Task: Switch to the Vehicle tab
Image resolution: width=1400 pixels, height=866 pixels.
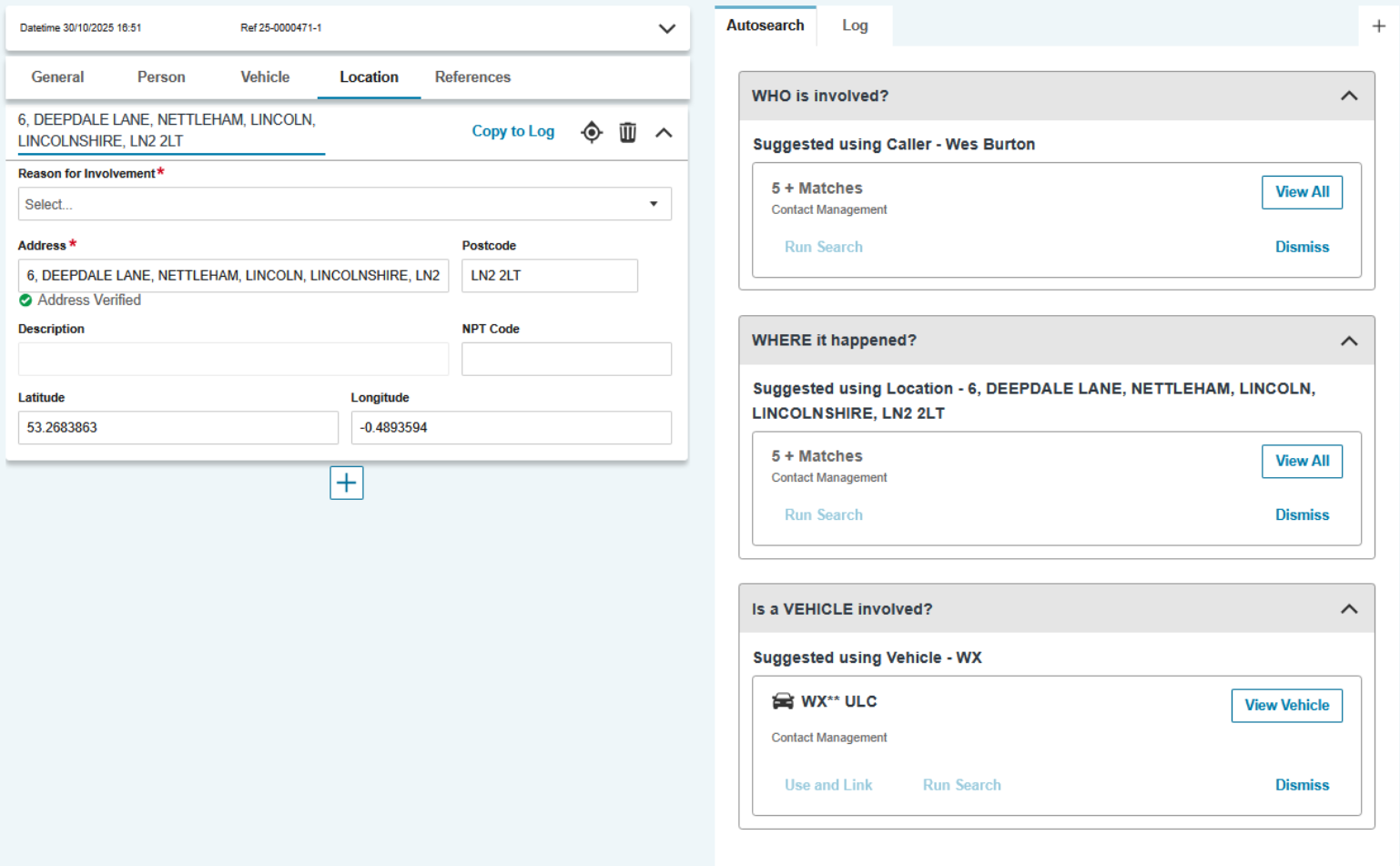Action: tap(265, 77)
